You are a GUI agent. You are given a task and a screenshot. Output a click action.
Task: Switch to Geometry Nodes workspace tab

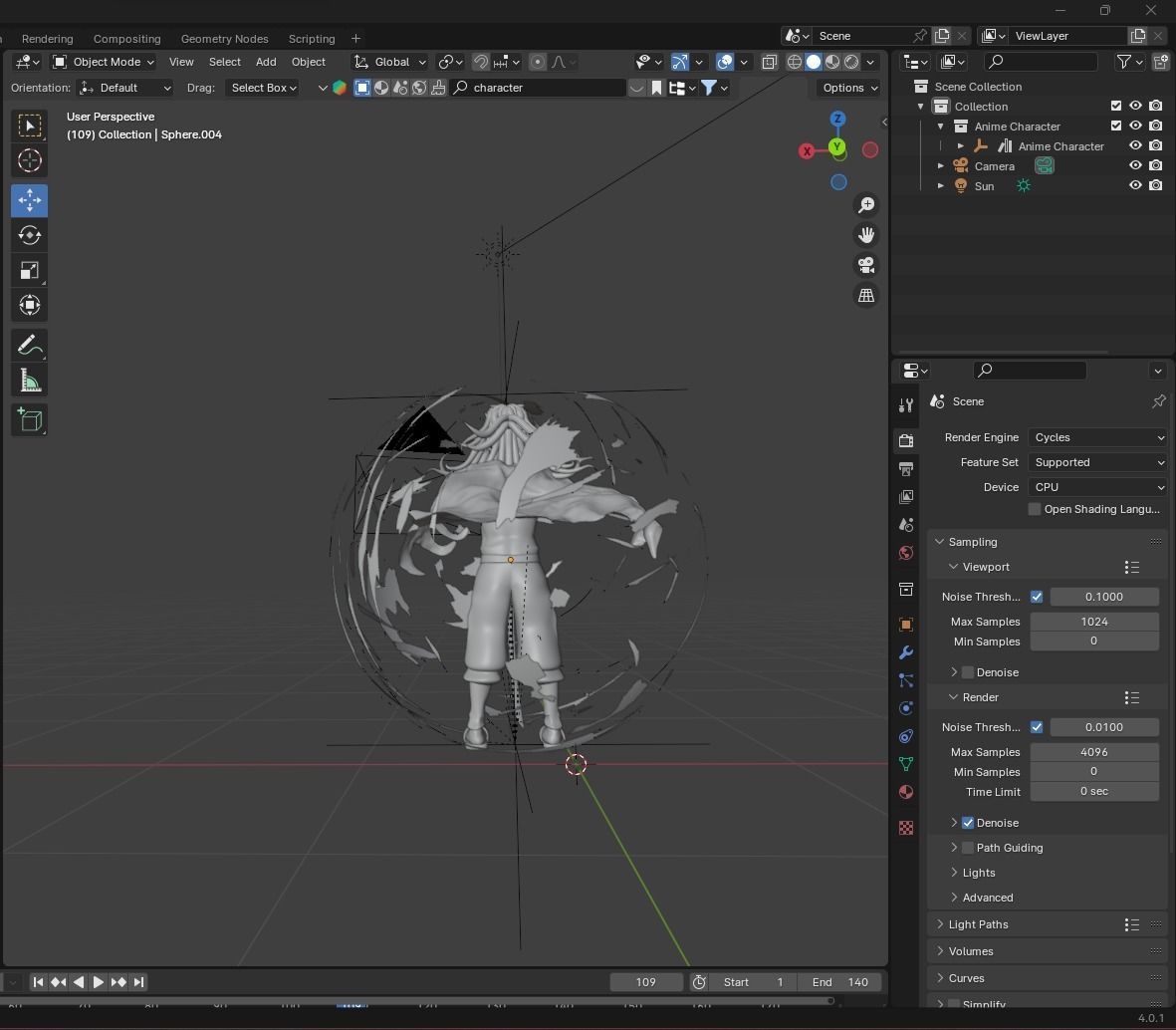click(x=224, y=38)
